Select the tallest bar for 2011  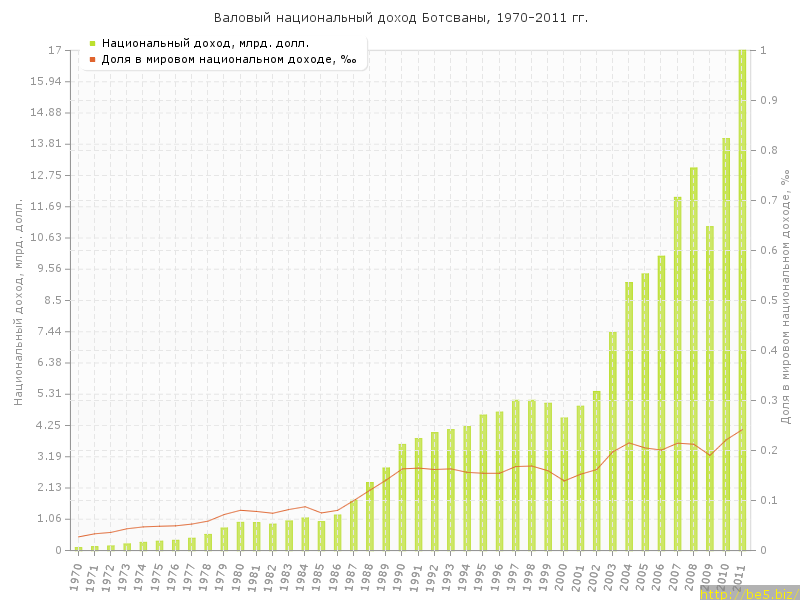point(742,300)
